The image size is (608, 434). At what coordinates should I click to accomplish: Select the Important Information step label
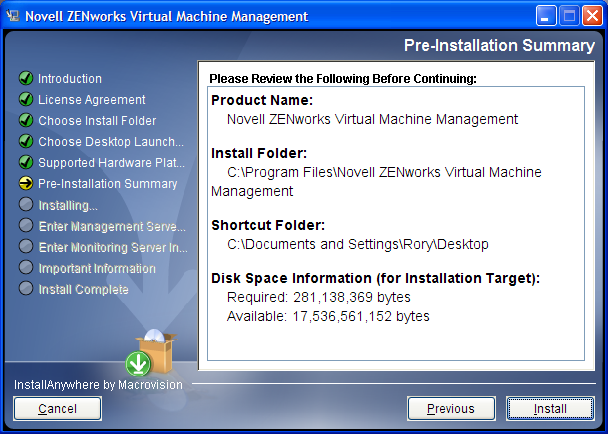97,268
